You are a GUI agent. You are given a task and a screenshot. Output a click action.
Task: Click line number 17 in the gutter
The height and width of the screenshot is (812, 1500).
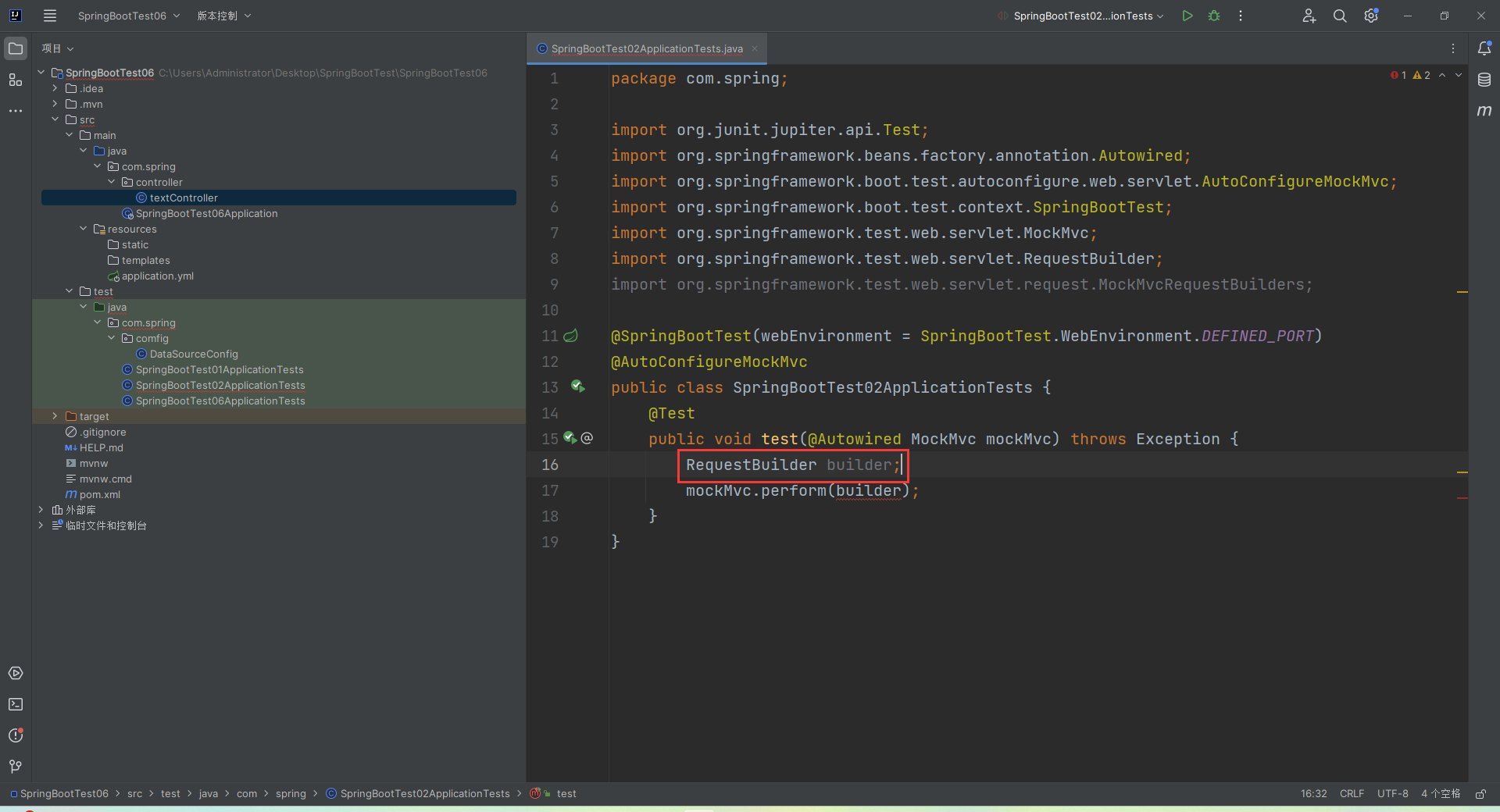[550, 490]
